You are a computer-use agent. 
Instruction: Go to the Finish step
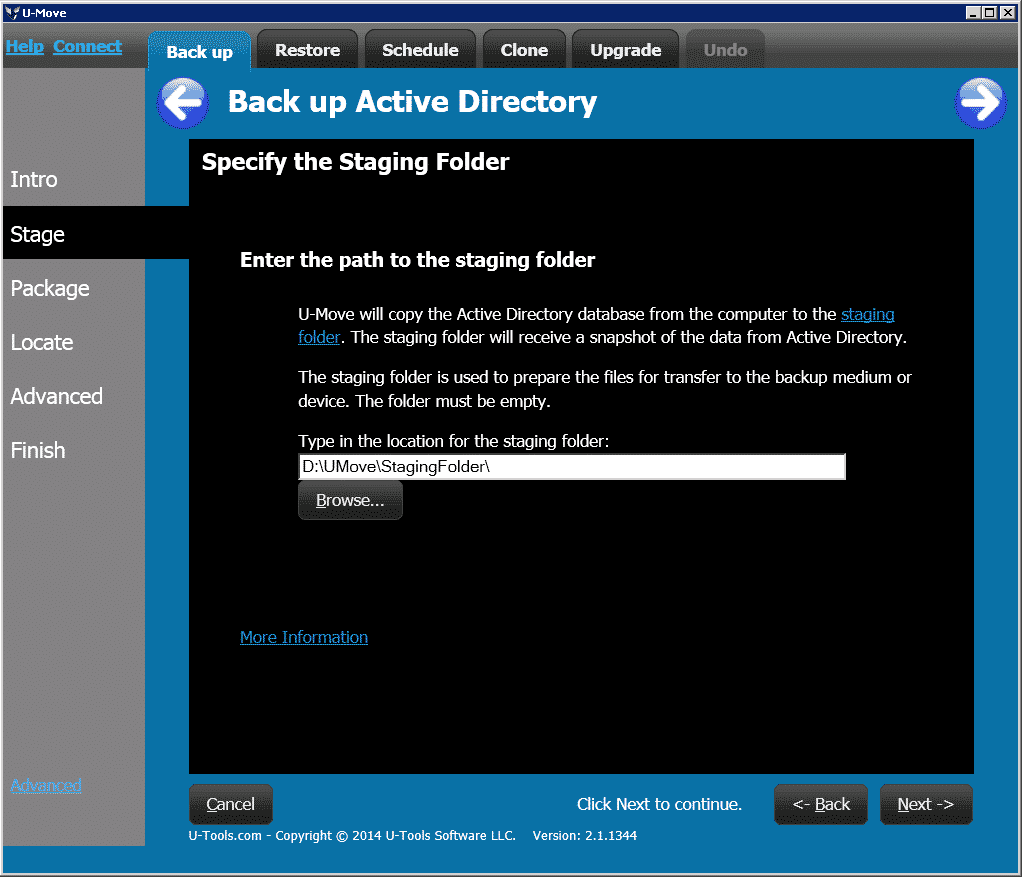[x=38, y=450]
